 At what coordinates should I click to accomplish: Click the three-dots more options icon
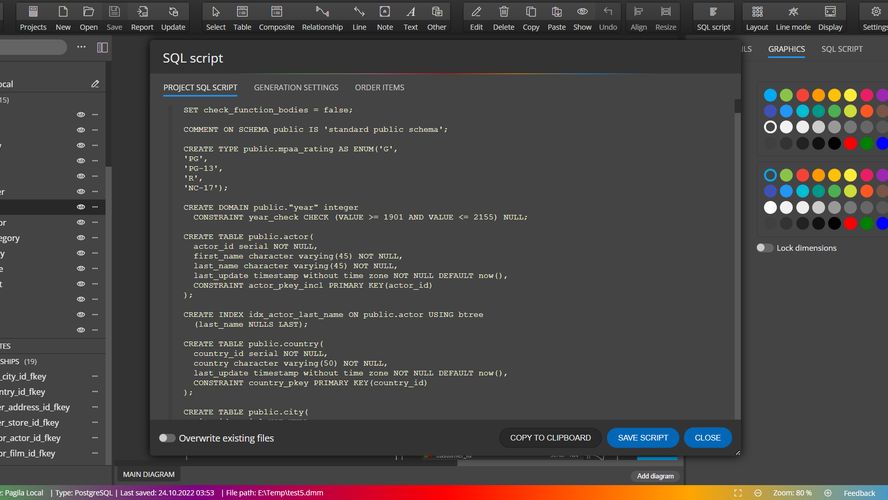click(82, 47)
